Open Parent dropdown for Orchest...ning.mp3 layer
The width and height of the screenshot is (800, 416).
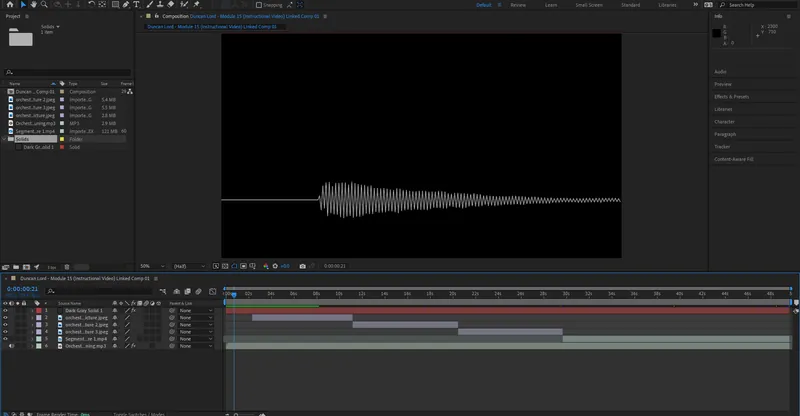[x=196, y=346]
